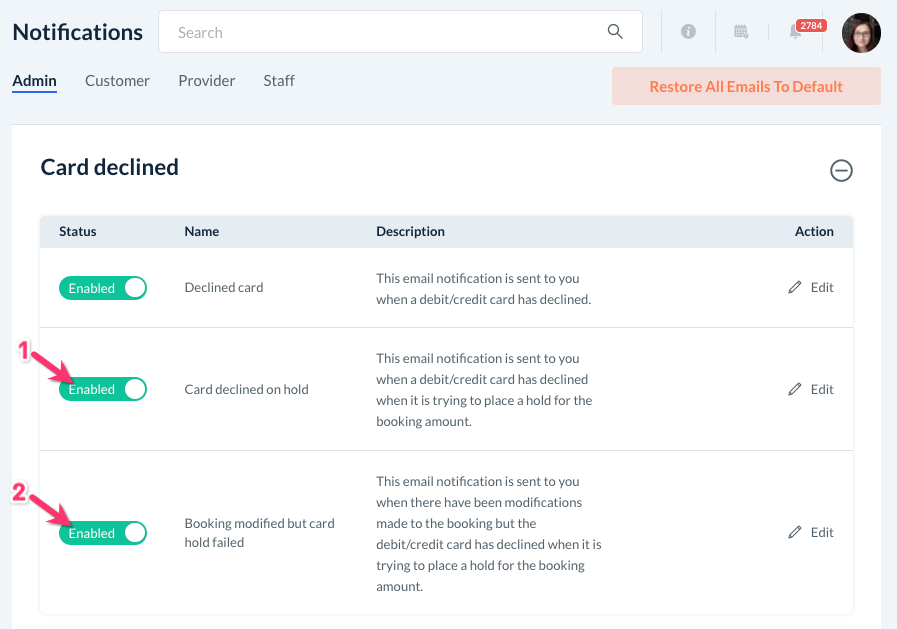Disable the Declined card notification toggle

click(x=103, y=288)
